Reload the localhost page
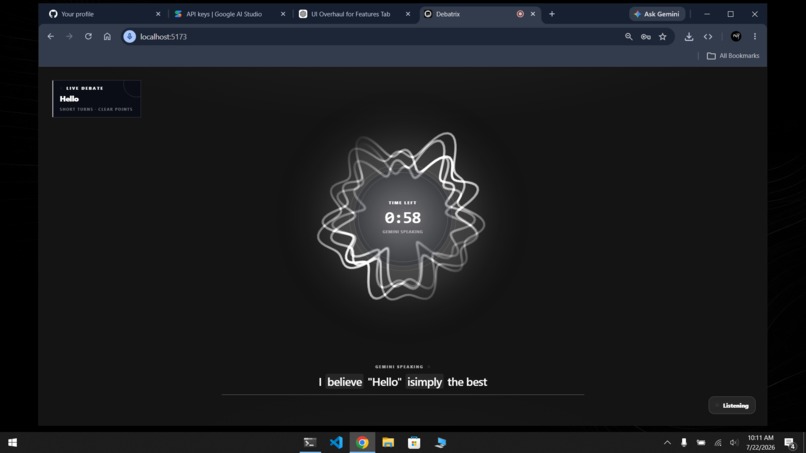806x453 pixels. pyautogui.click(x=88, y=37)
